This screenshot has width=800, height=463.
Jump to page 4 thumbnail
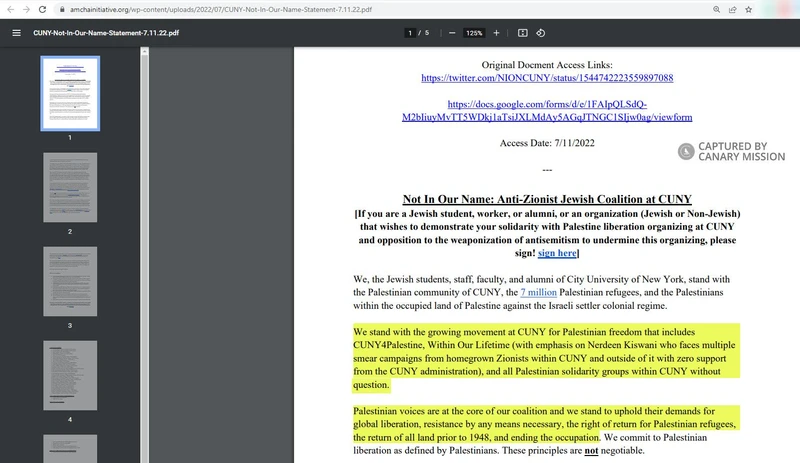[70, 375]
